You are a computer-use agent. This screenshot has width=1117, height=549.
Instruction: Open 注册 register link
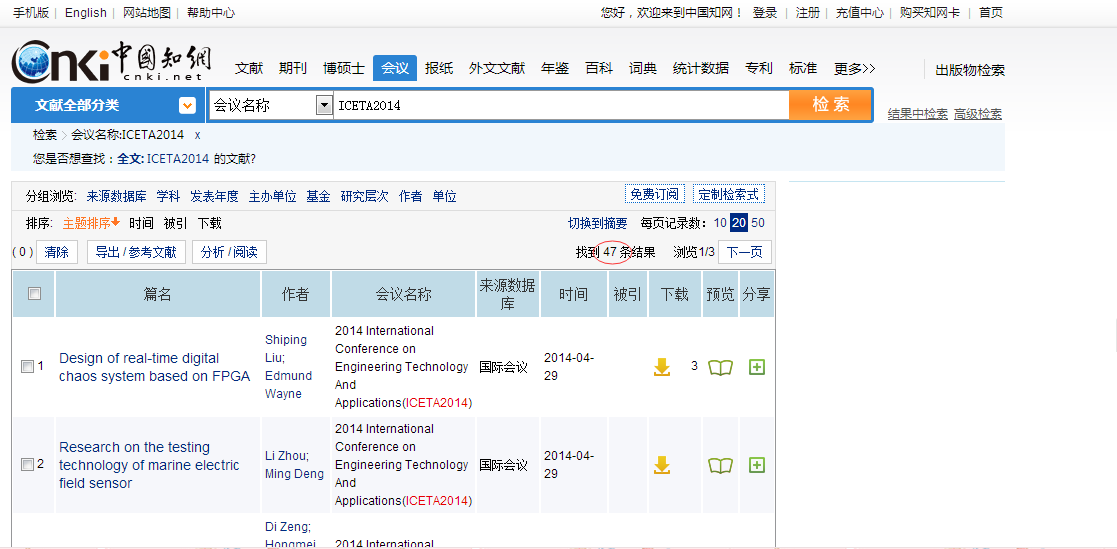coord(807,13)
